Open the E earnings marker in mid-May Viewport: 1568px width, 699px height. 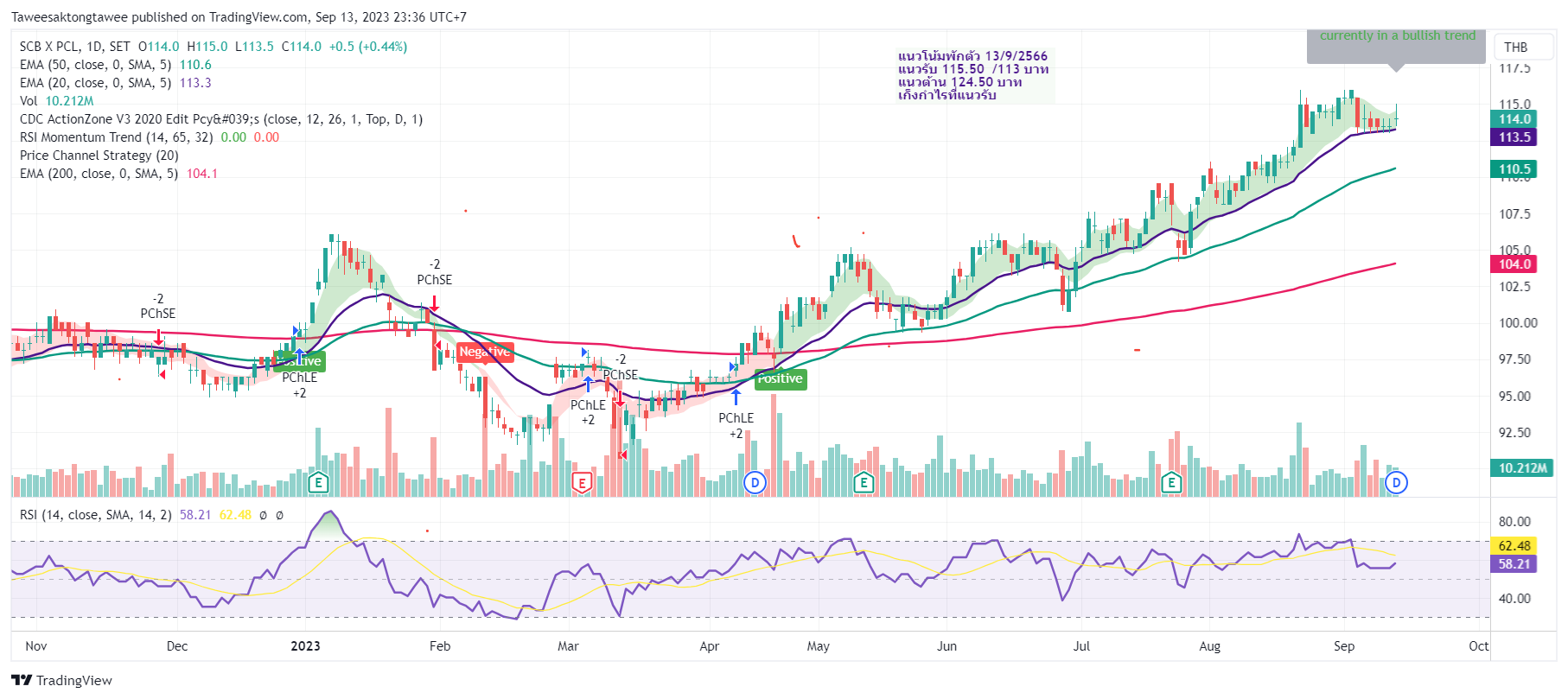863,482
